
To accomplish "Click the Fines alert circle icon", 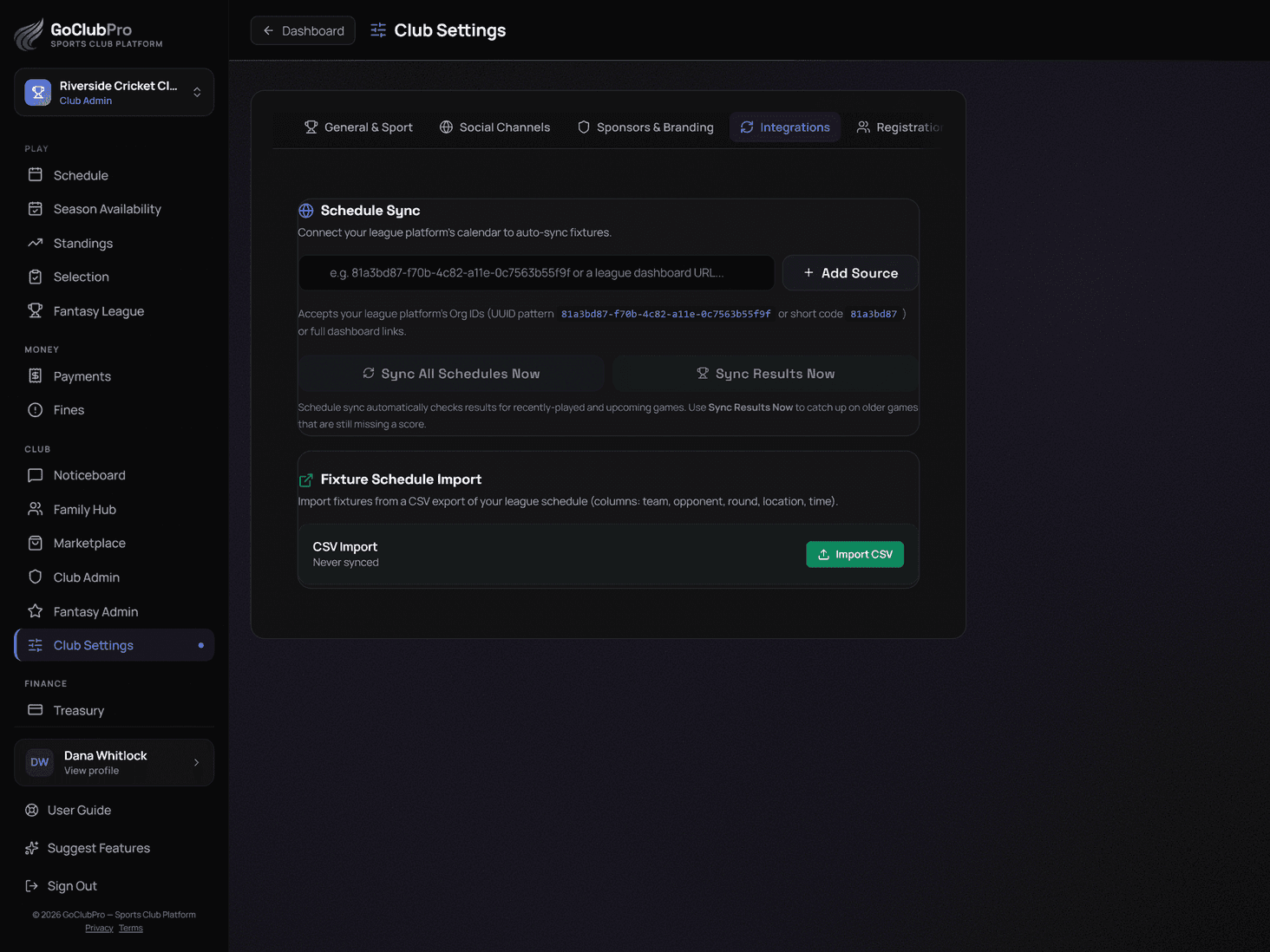I will coord(36,410).
